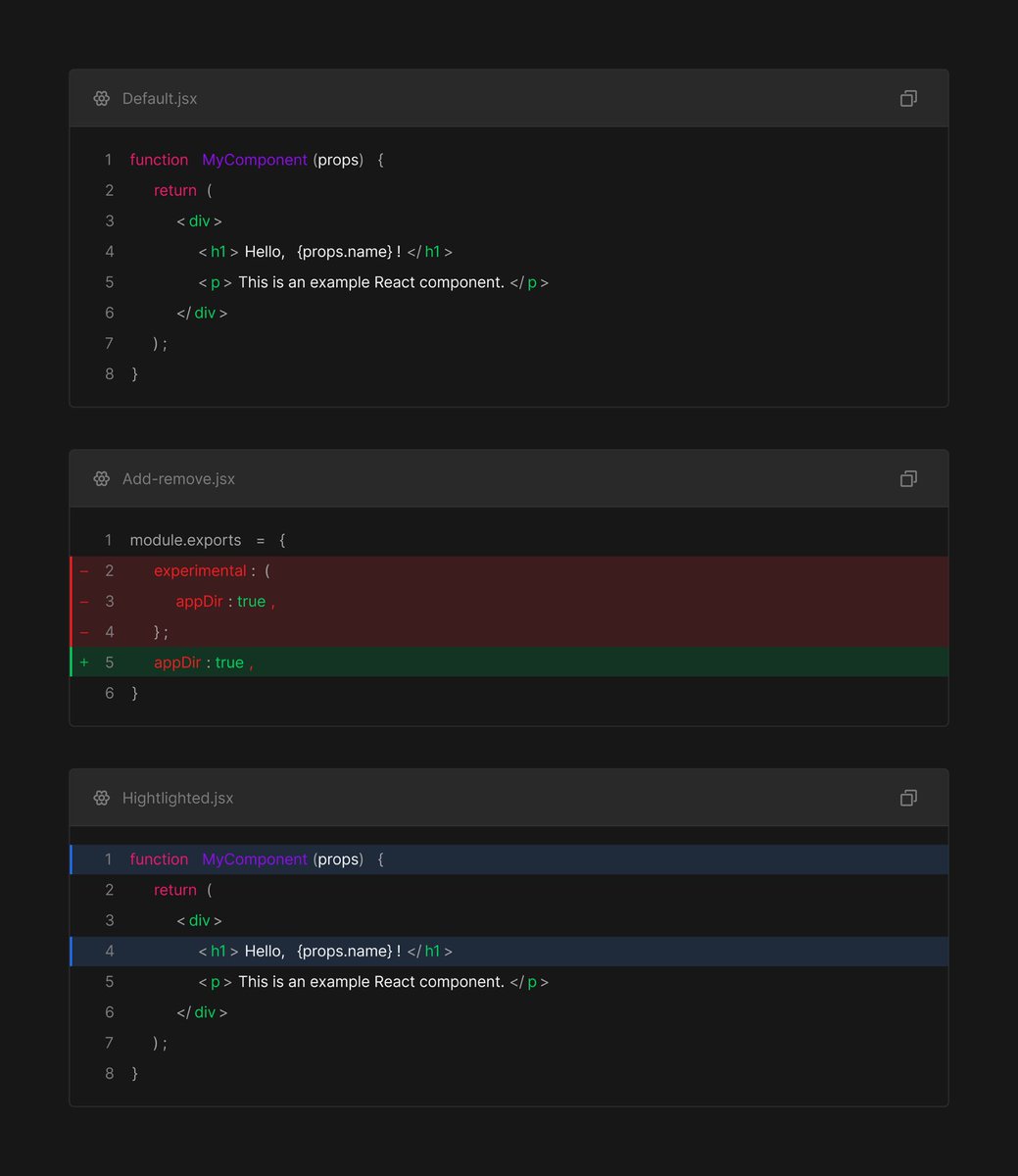Copy code from Add-remove.jsx block
Screen dimensions: 1018x1176
click(908, 478)
